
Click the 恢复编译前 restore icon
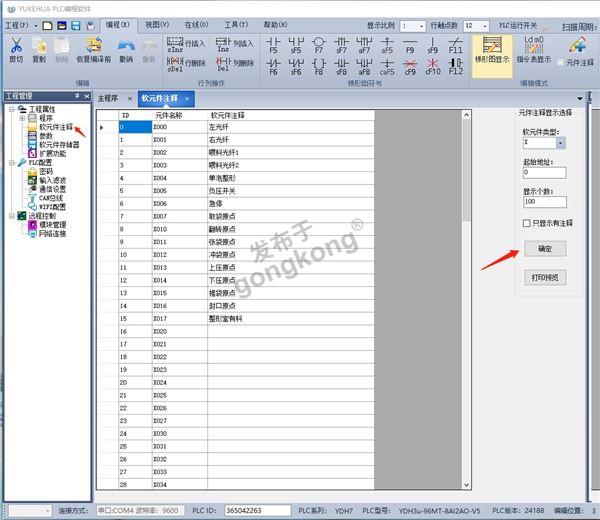coord(94,45)
